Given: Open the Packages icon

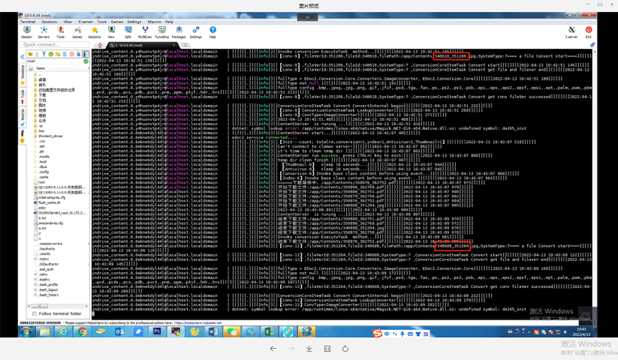Looking at the screenshot, I should (x=179, y=32).
